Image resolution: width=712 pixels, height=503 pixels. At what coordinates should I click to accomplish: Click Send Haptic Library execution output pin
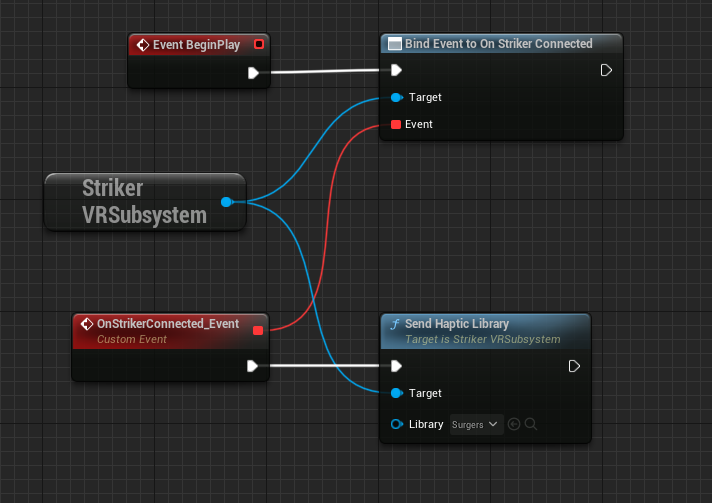coord(574,366)
